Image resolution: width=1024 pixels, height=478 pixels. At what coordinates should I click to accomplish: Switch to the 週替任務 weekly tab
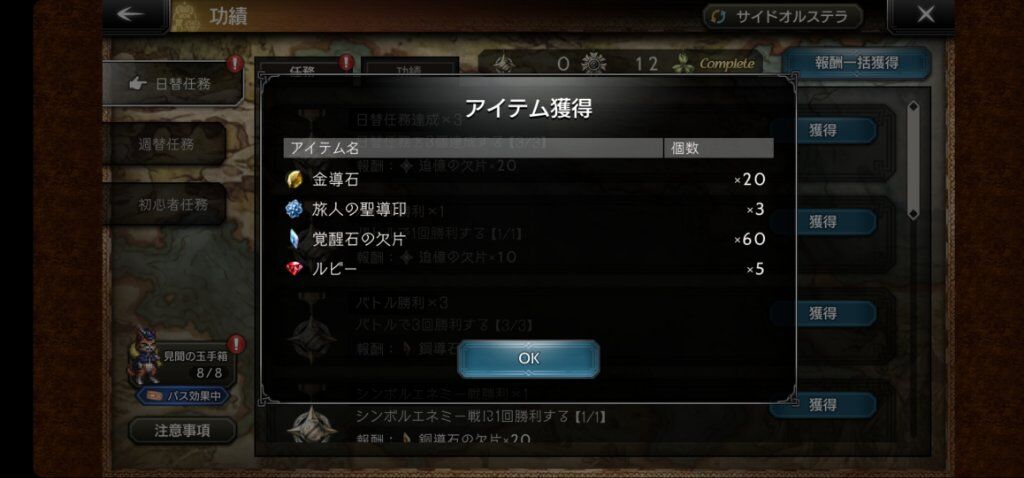(x=165, y=144)
